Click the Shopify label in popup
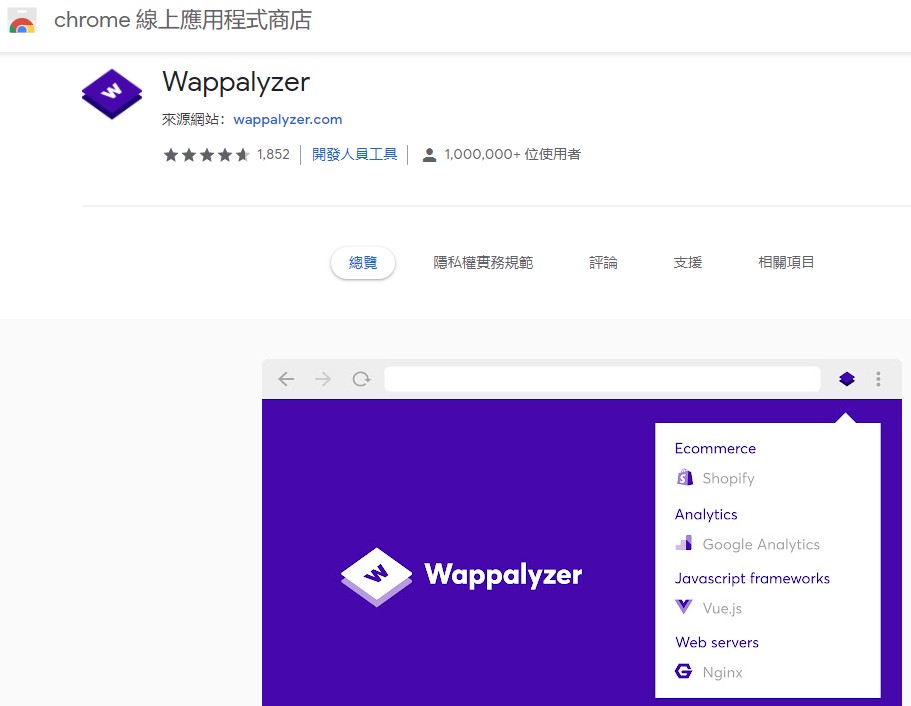The image size is (911, 706). pyautogui.click(x=728, y=478)
